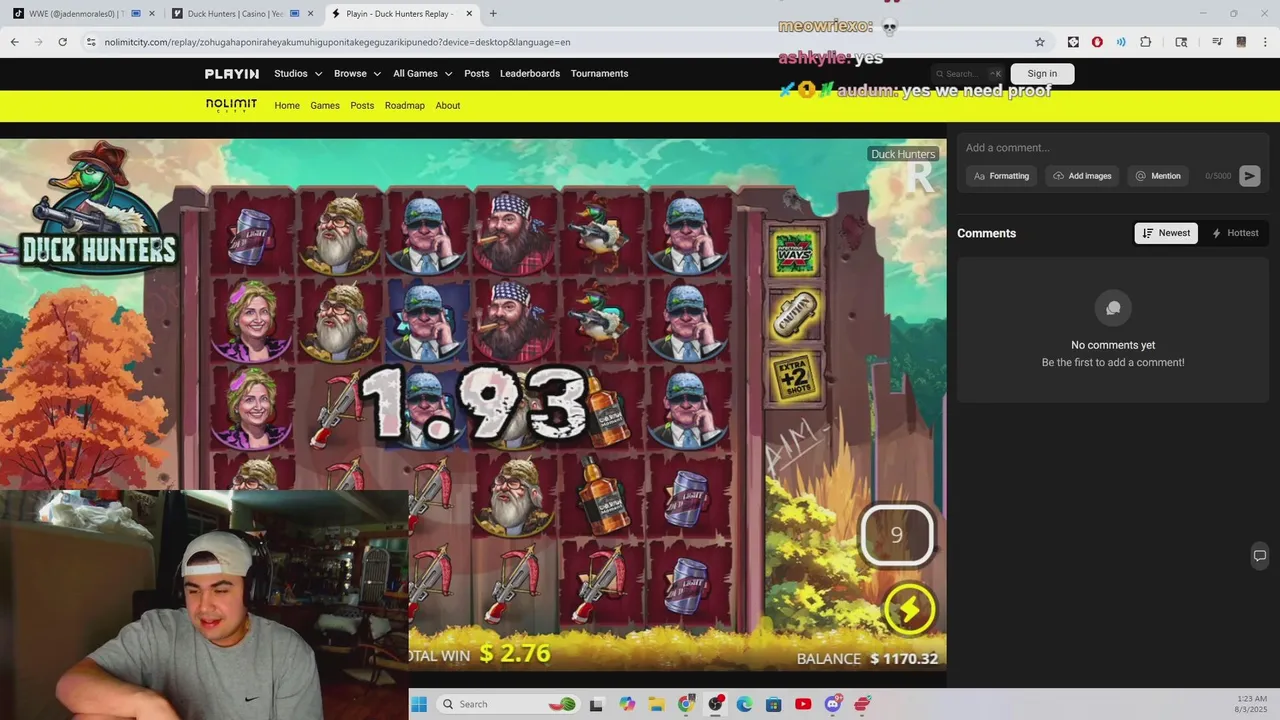Open the Chrome extensions puzzle icon
1280x720 pixels.
click(x=1145, y=42)
